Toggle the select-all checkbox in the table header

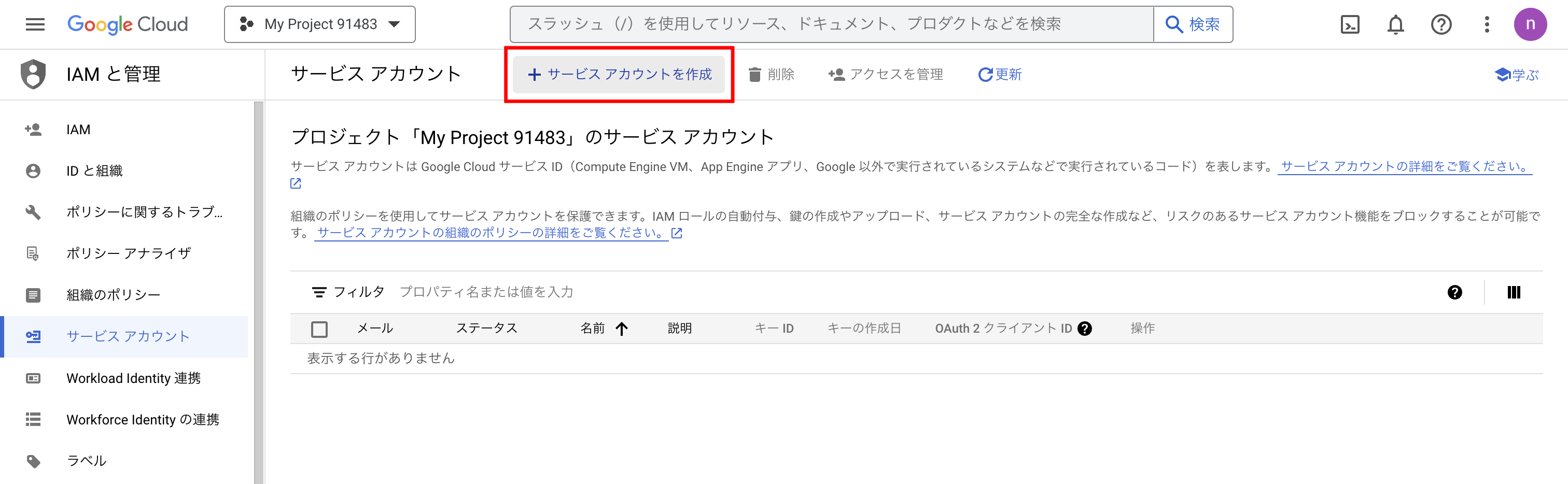tap(320, 329)
